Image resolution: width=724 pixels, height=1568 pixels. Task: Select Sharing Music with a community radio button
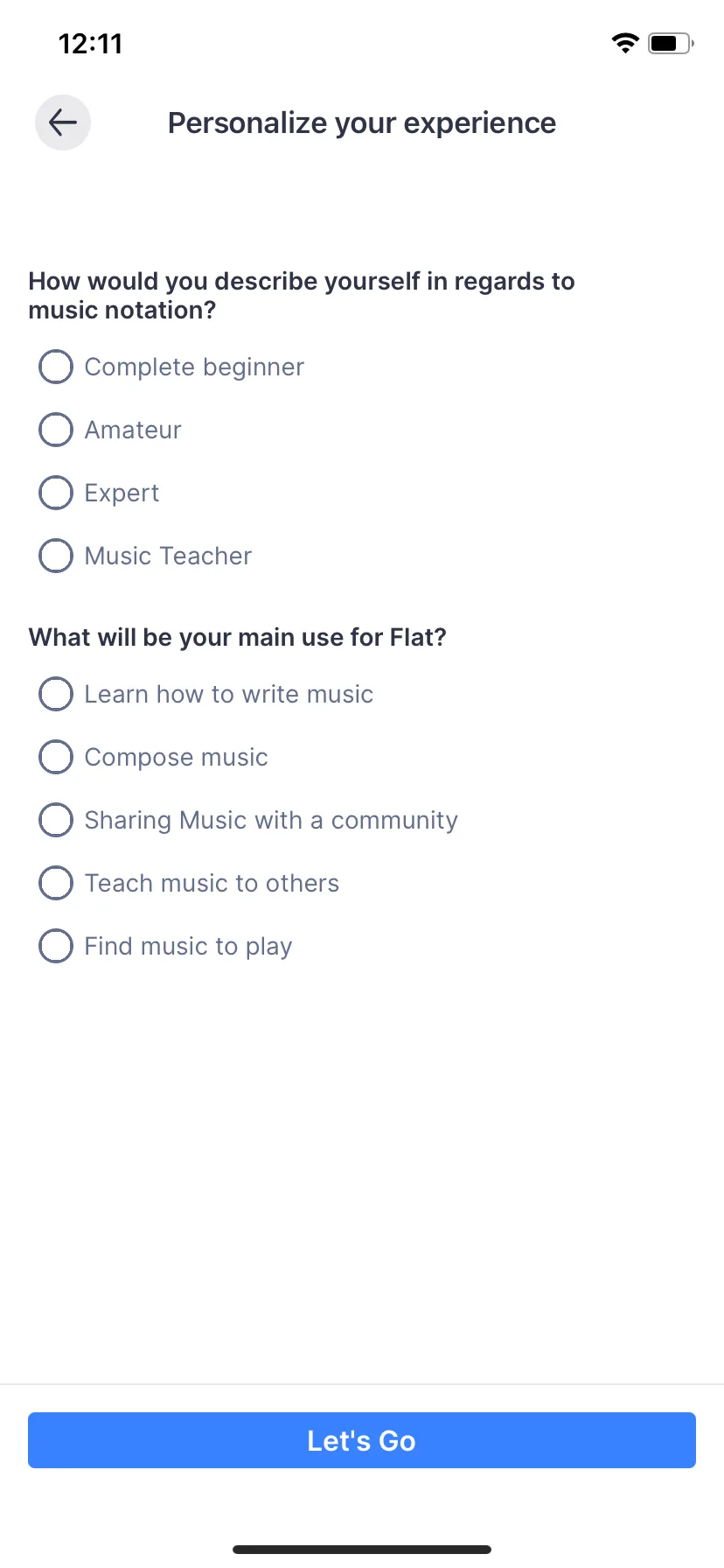(x=56, y=821)
